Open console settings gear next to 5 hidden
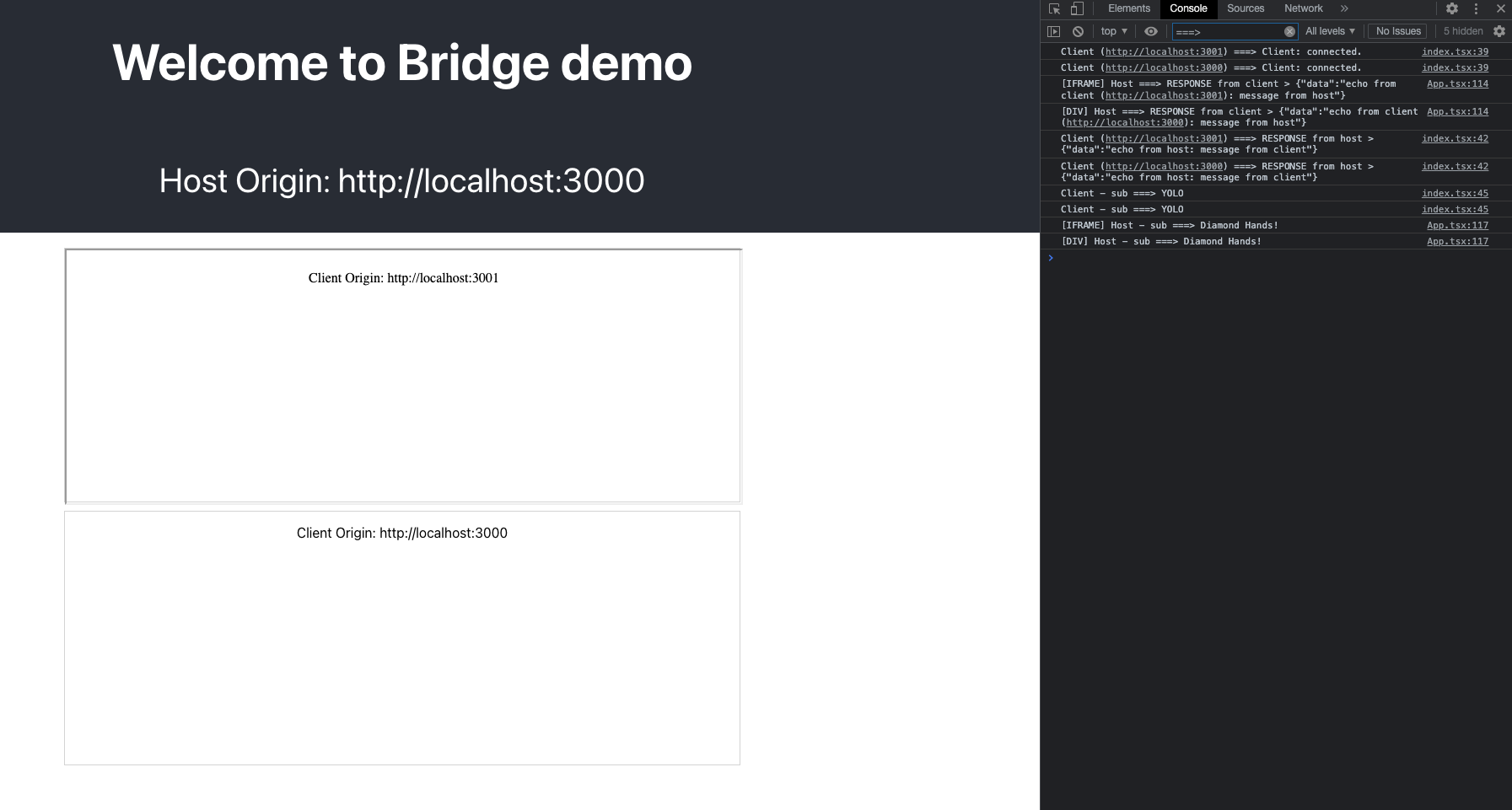 pos(1499,31)
